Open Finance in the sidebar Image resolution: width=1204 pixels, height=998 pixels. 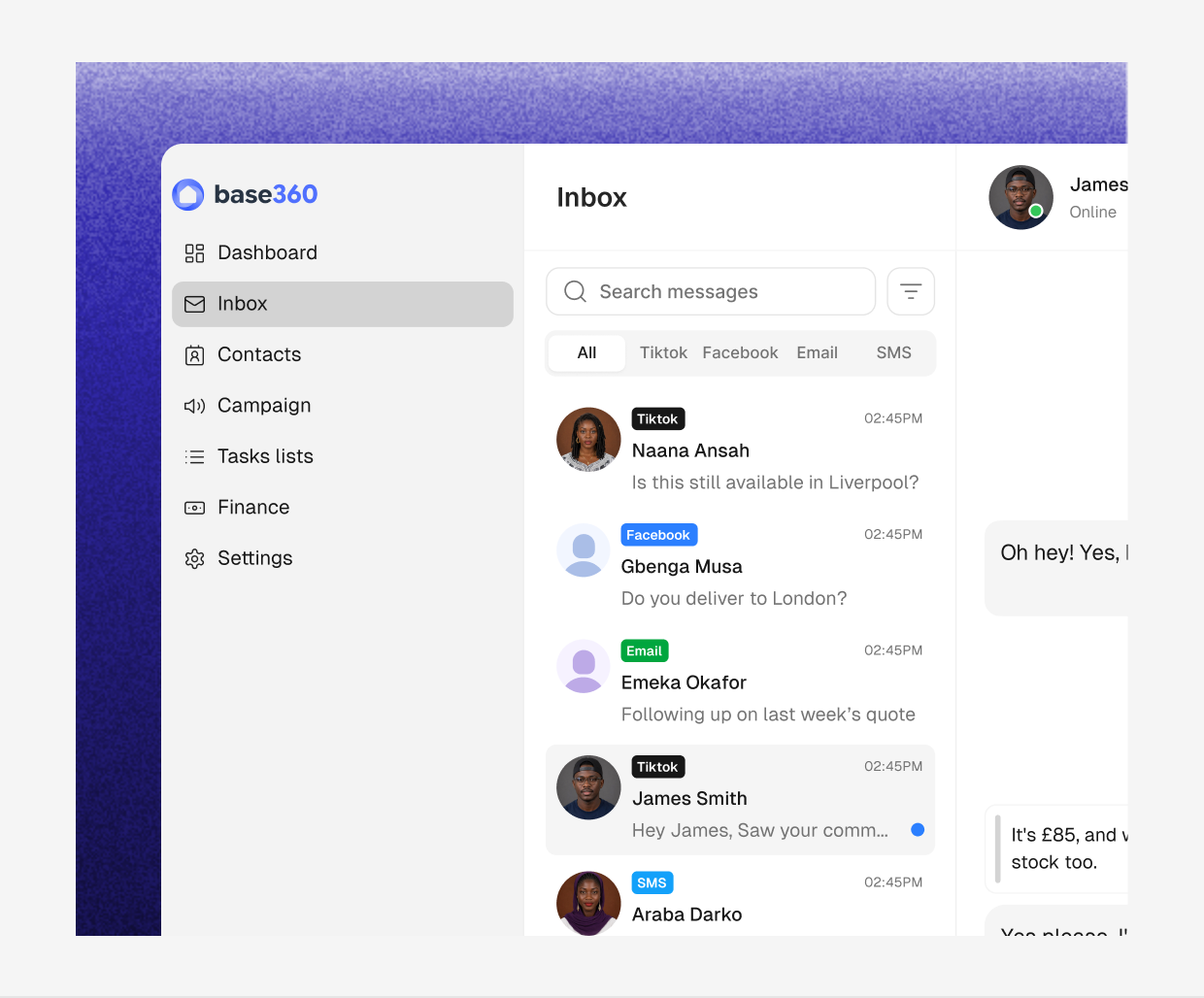343,508
